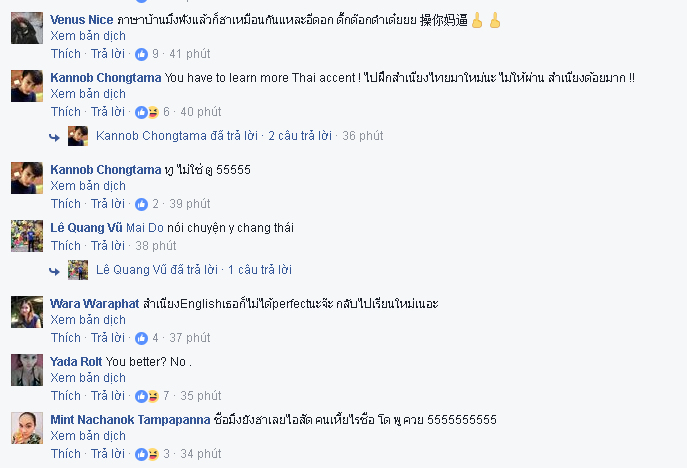Open Wara Waraphat's profile name link
Viewport: 687px width, 468px height.
[94, 303]
